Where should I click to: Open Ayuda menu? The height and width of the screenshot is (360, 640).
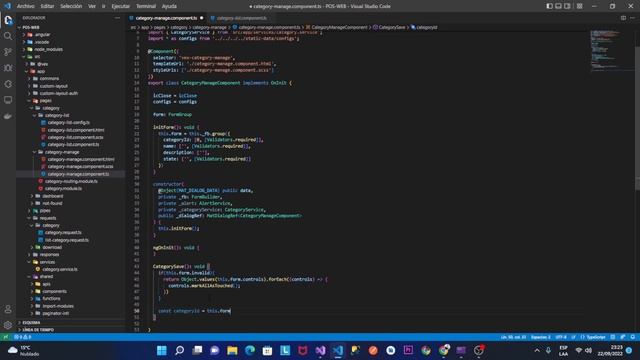coord(169,6)
